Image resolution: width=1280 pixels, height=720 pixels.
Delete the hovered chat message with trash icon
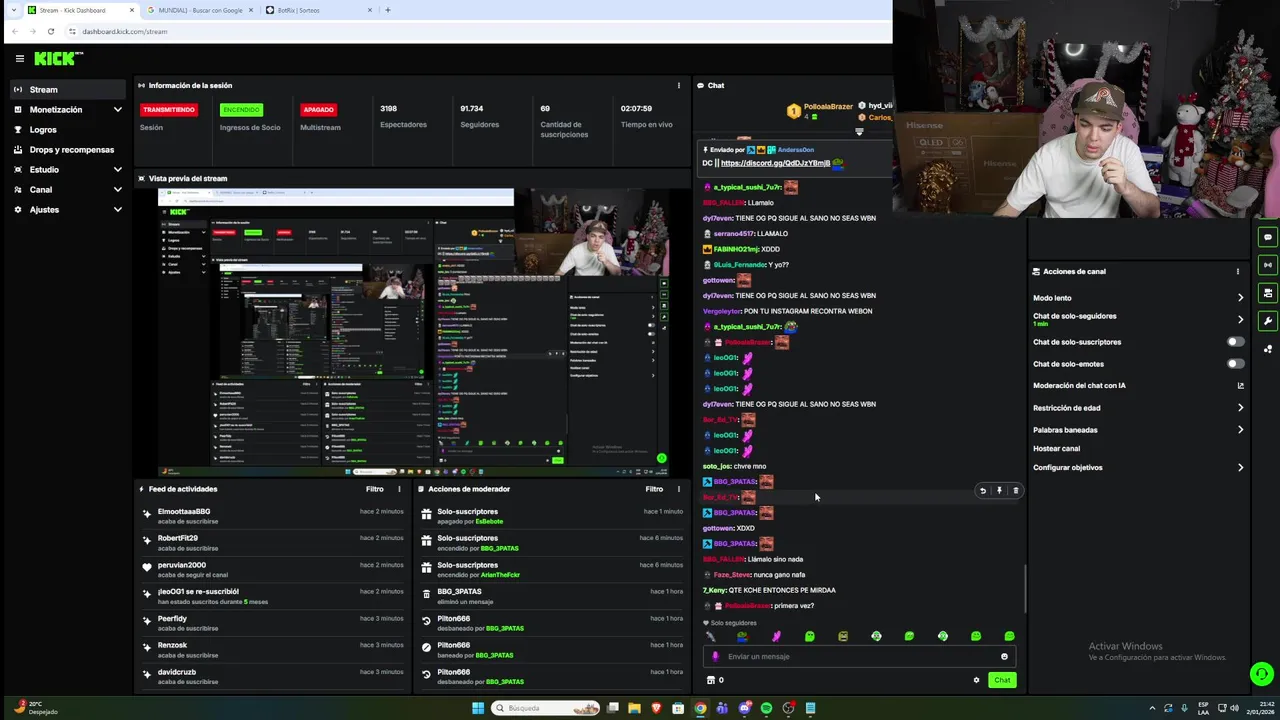1015,491
